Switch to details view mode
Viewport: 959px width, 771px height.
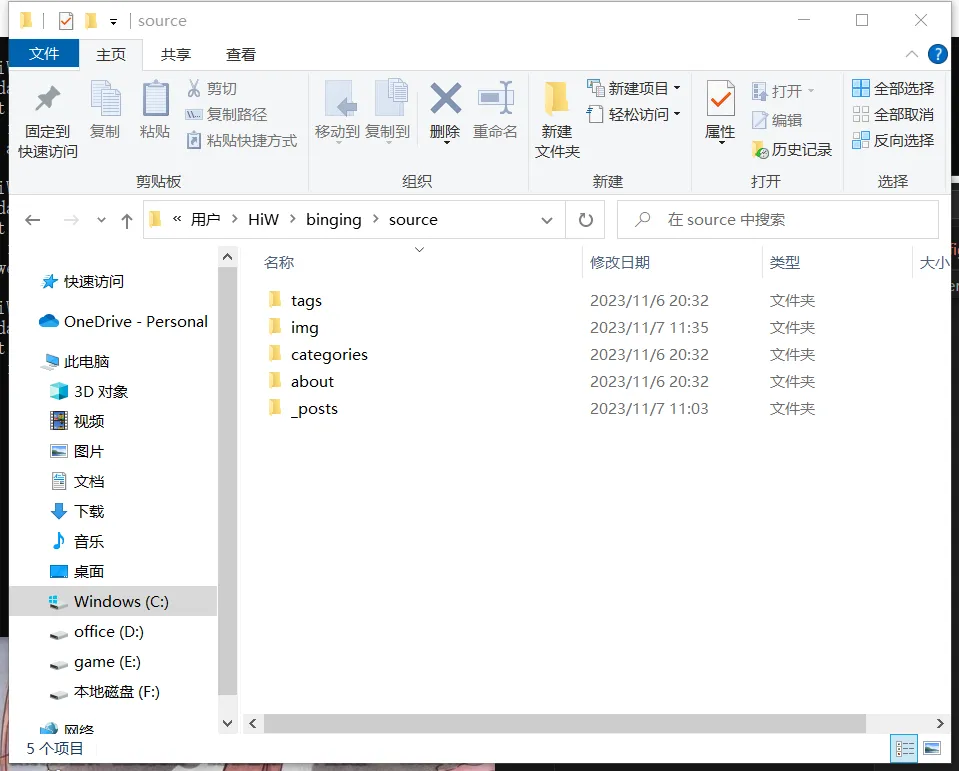(905, 748)
